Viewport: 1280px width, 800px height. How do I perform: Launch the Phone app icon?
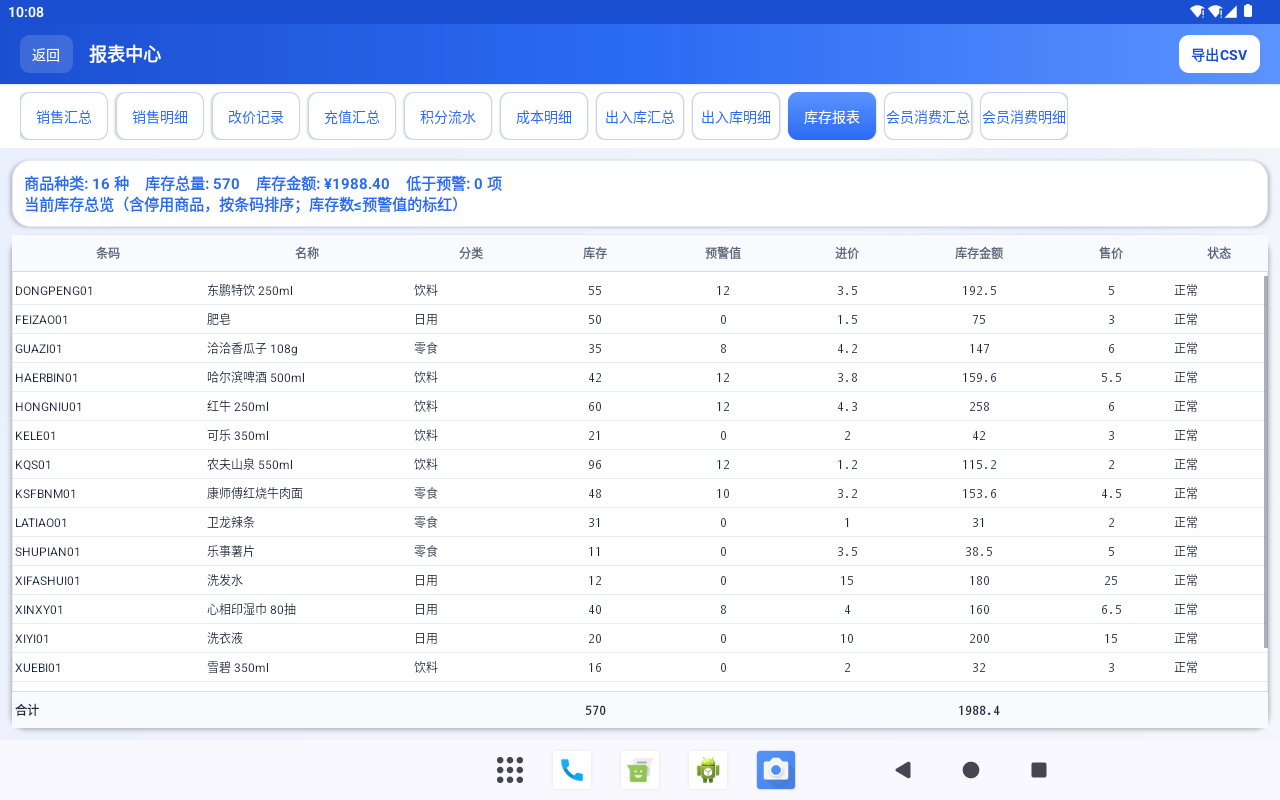click(572, 770)
